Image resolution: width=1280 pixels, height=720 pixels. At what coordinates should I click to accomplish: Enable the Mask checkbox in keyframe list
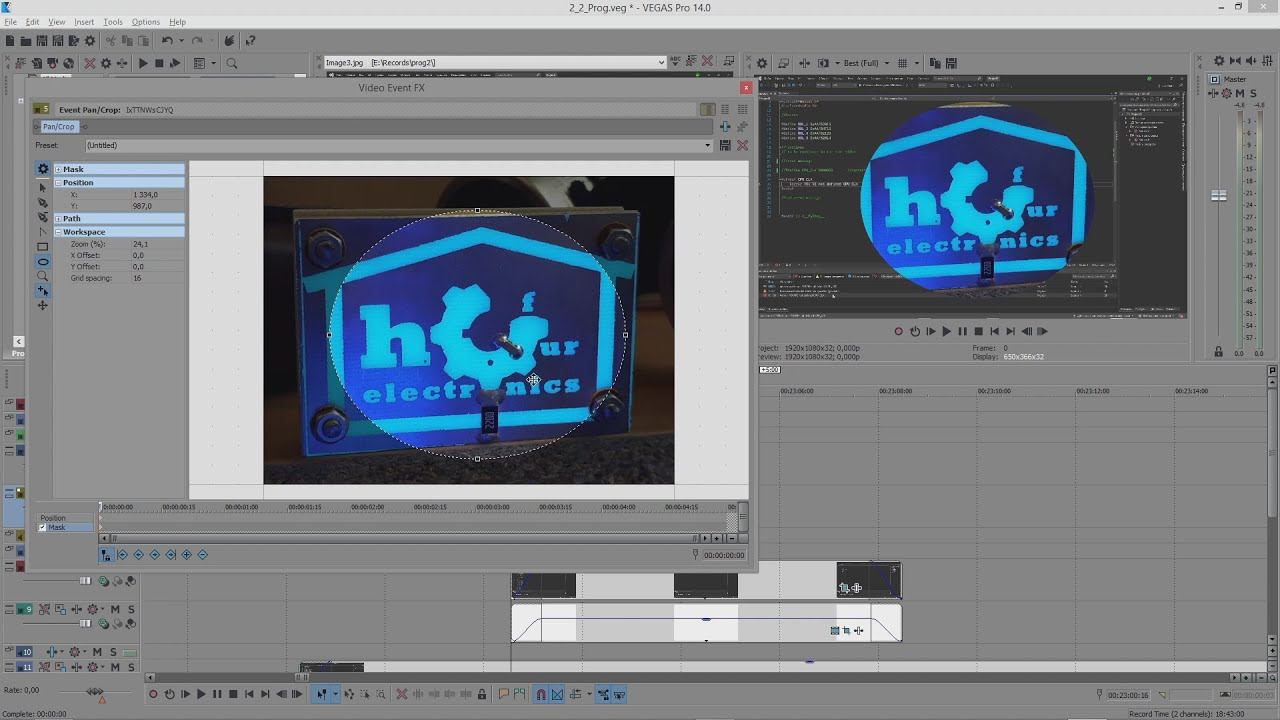pyautogui.click(x=42, y=527)
